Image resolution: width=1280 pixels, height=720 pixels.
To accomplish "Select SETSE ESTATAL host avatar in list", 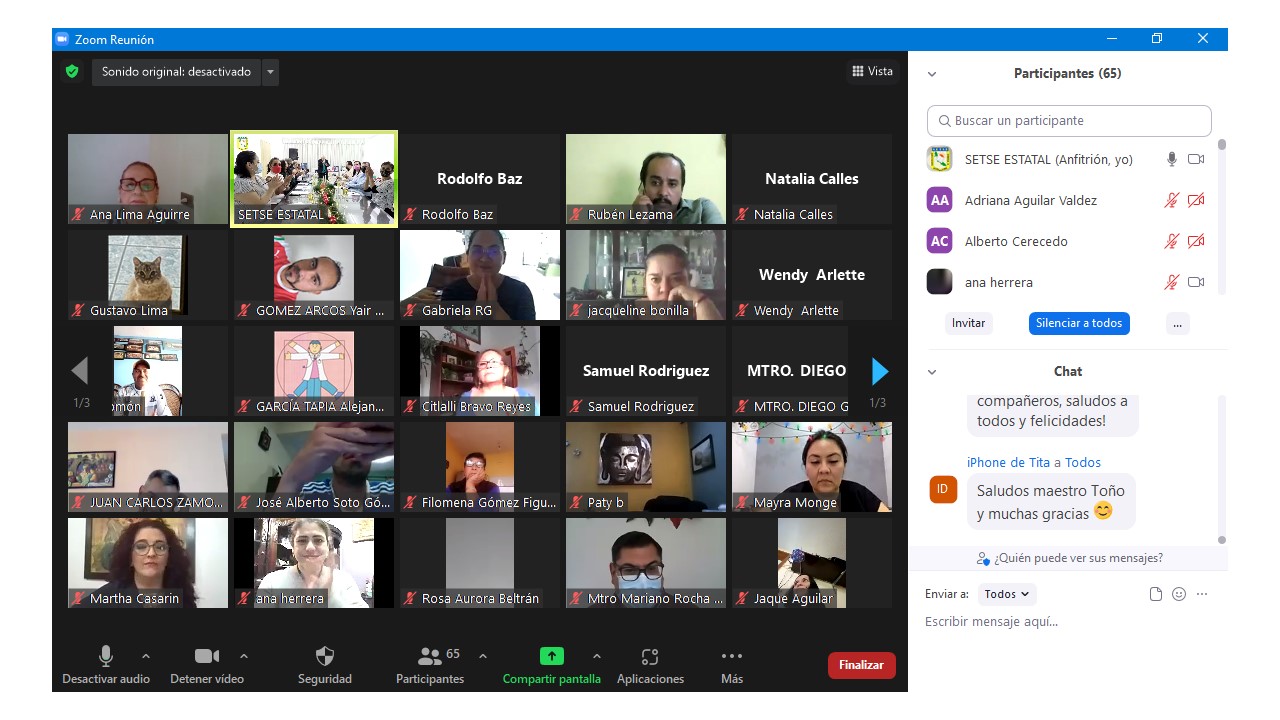I will pos(939,159).
